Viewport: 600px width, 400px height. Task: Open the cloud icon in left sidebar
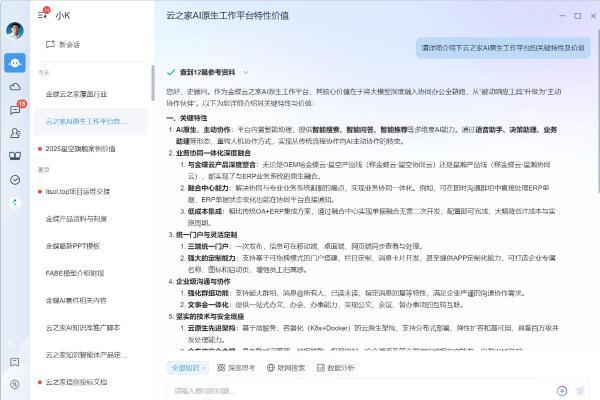[x=15, y=87]
